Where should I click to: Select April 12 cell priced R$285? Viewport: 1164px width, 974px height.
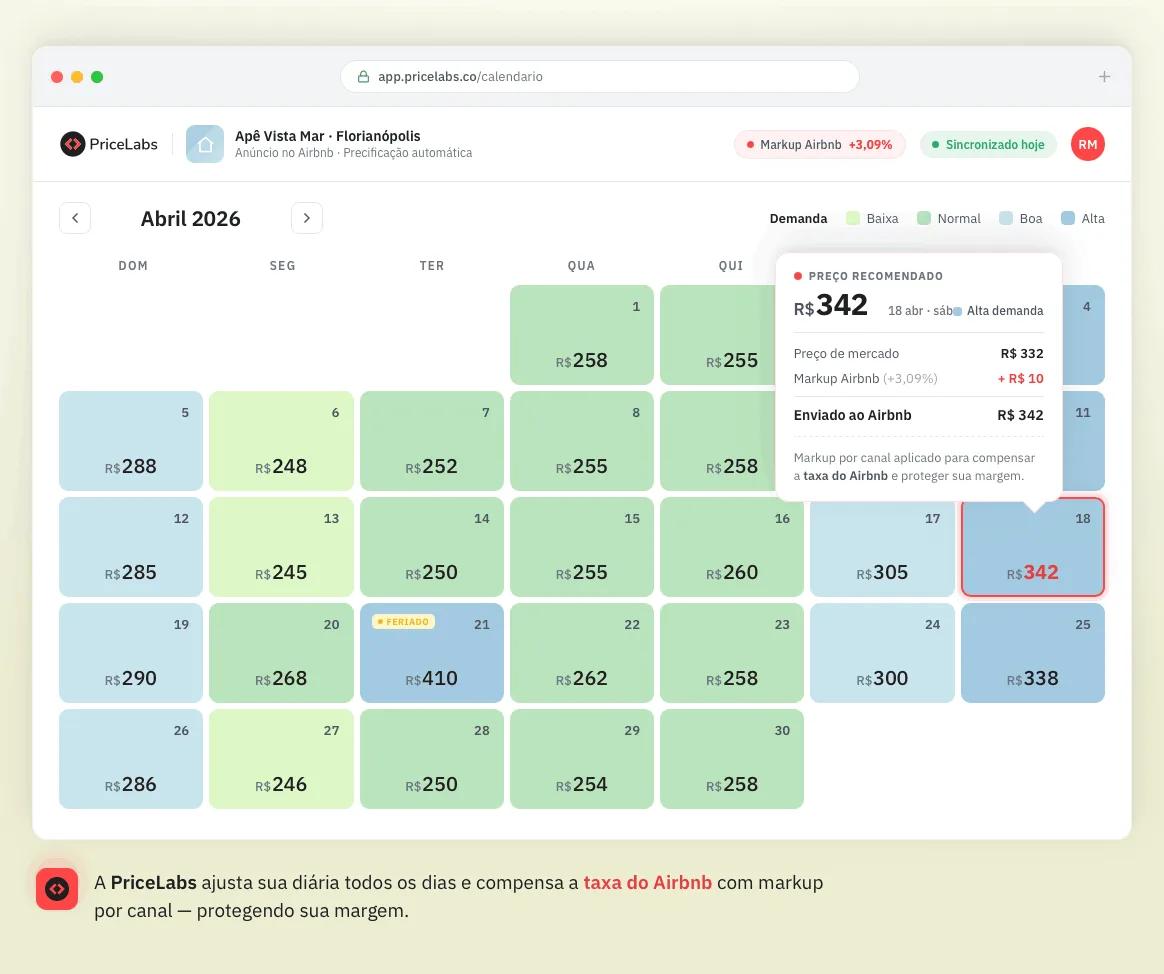131,547
